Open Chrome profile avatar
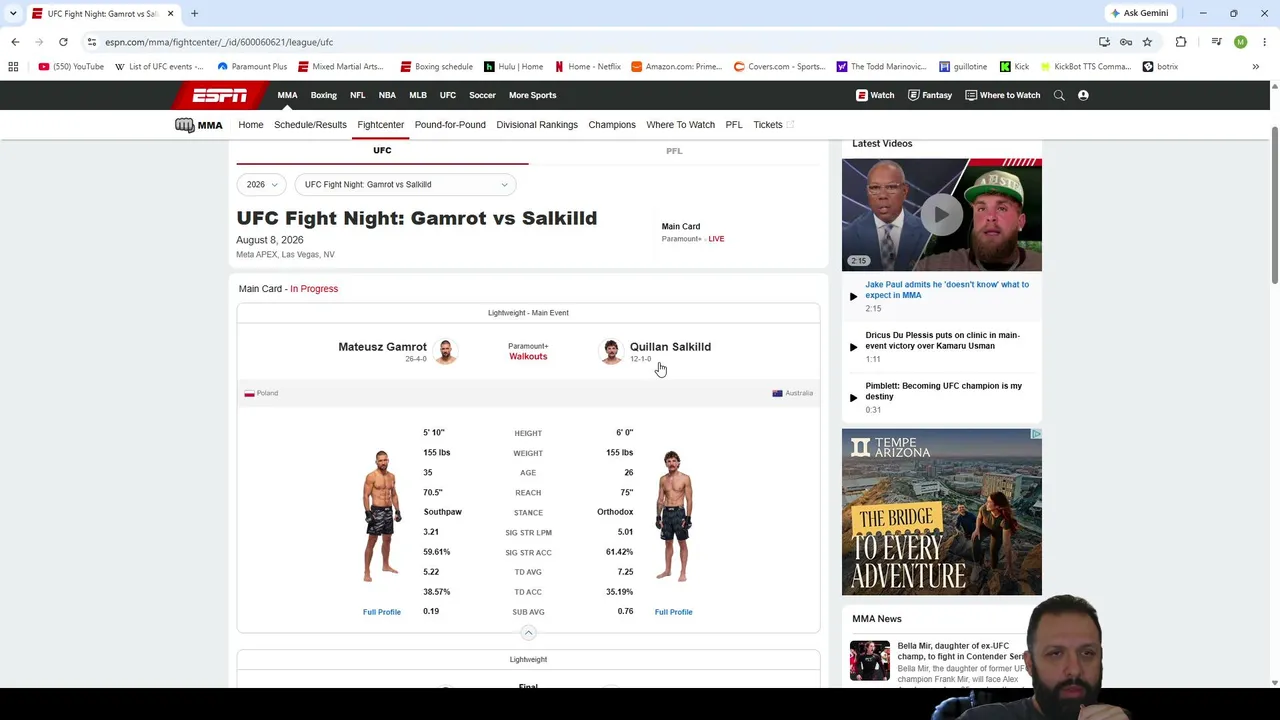 1241,42
